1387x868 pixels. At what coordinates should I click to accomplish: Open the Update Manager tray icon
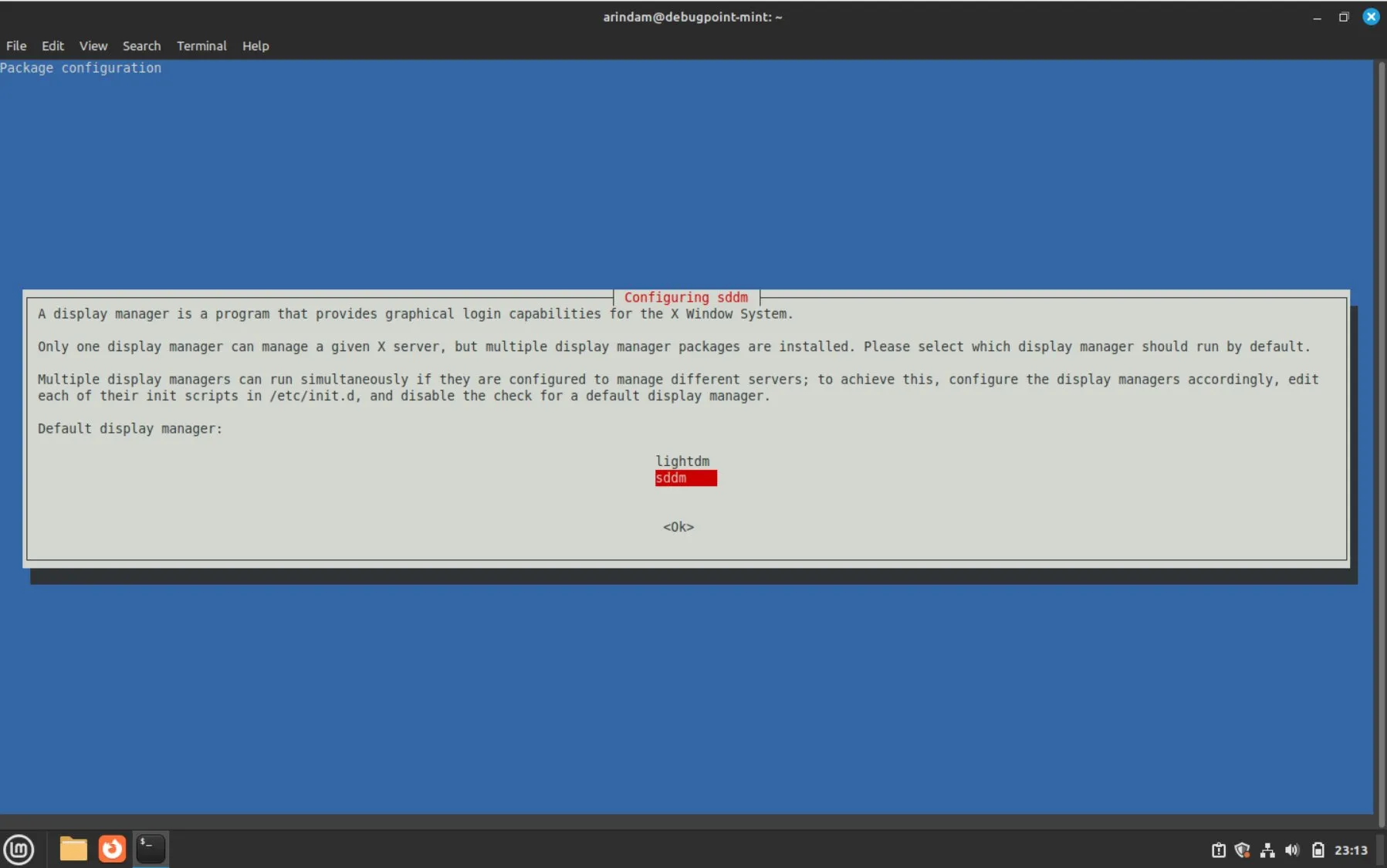1218,849
